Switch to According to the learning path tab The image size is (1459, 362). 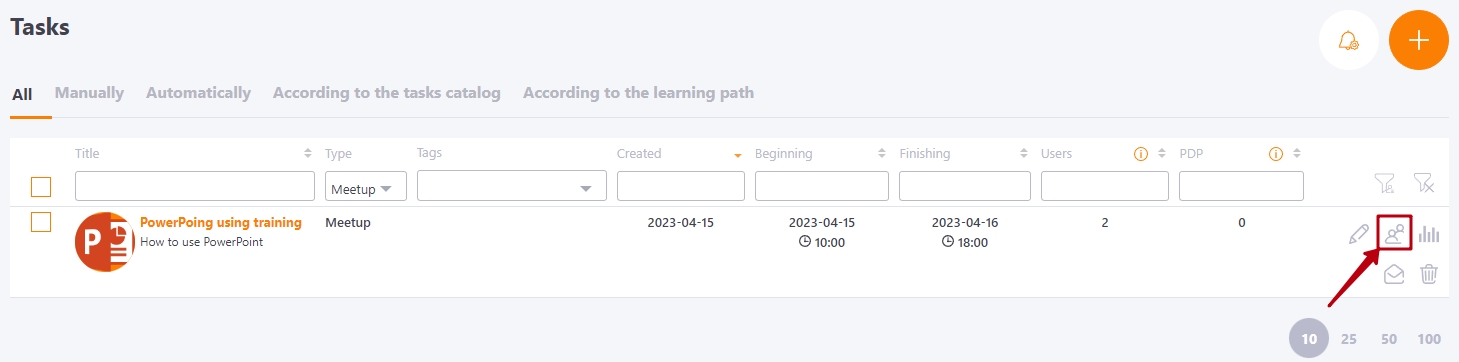pos(638,93)
